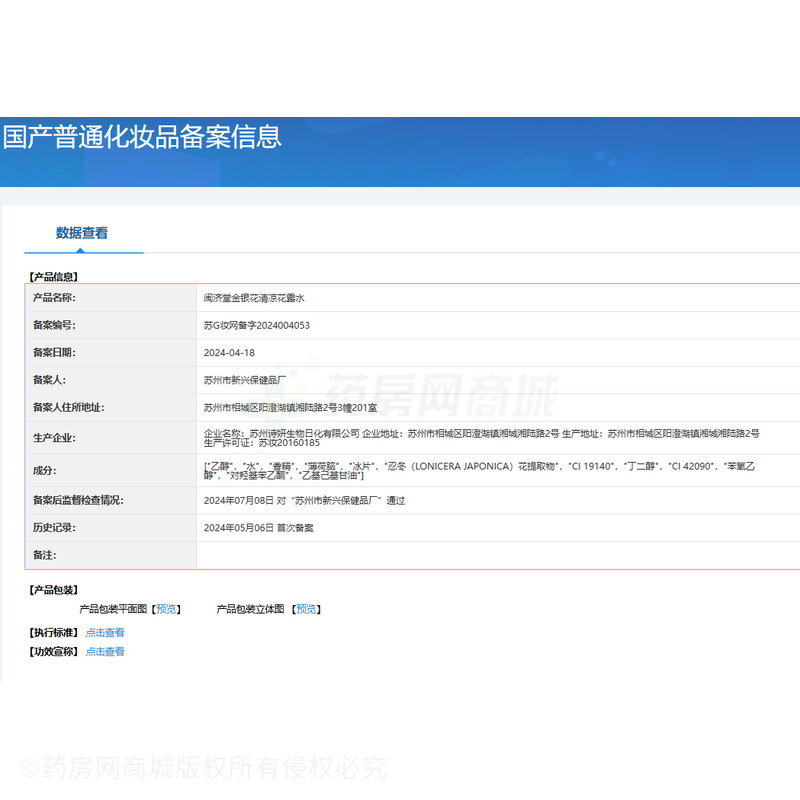Viewport: 800px width, 800px height.
Task: Click the 【产品信息】 section heading
Action: coord(53,276)
